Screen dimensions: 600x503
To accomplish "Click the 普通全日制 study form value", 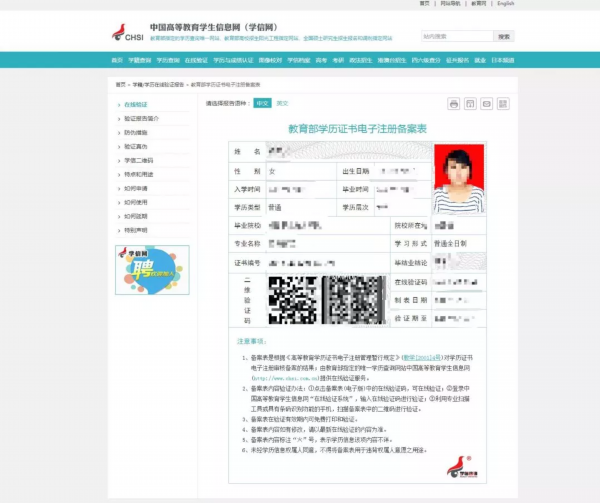I will tap(450, 244).
